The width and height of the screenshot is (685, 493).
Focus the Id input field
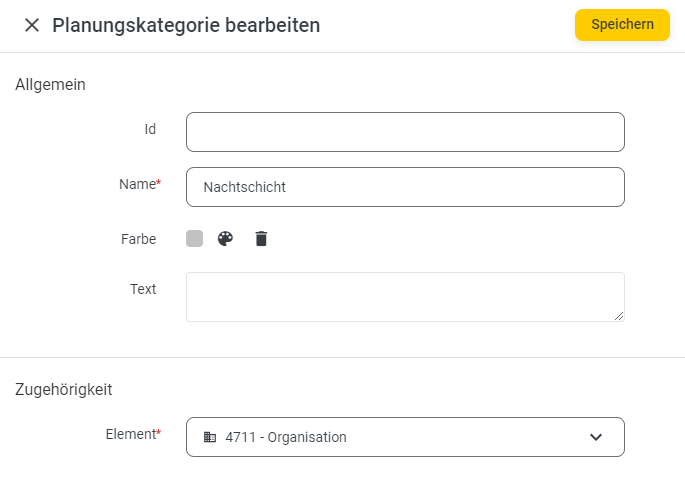coord(405,132)
